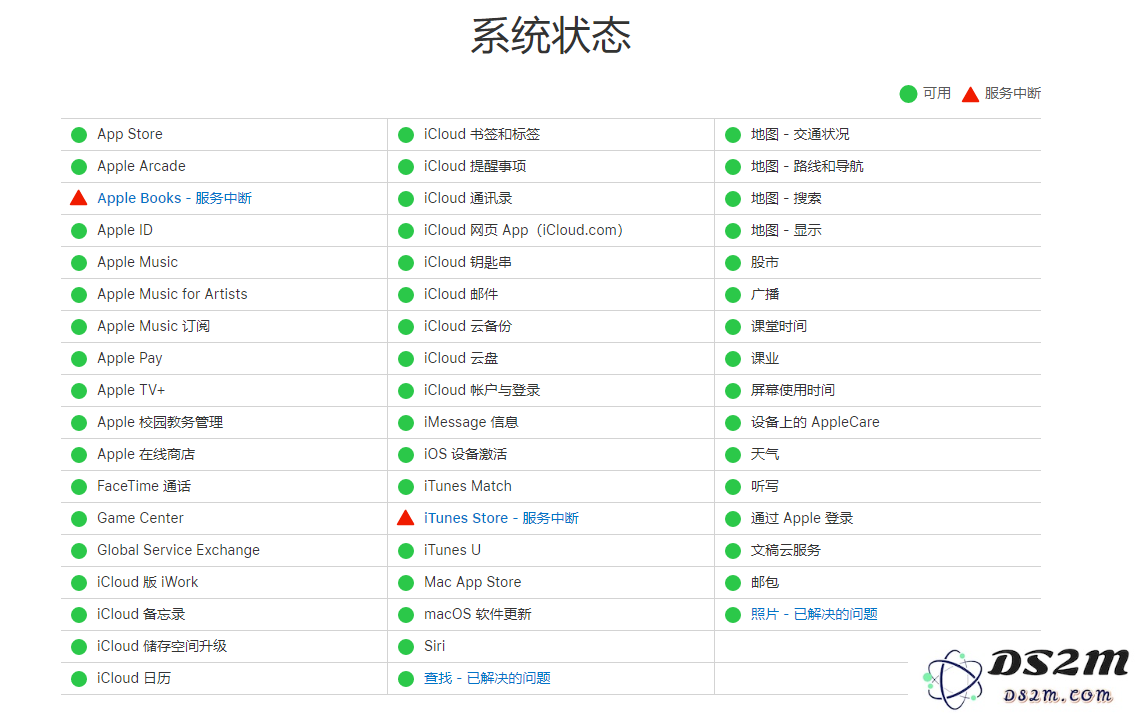Select the 通过 Apple 登录 row text
This screenshot has height=713, width=1146.
(x=802, y=518)
